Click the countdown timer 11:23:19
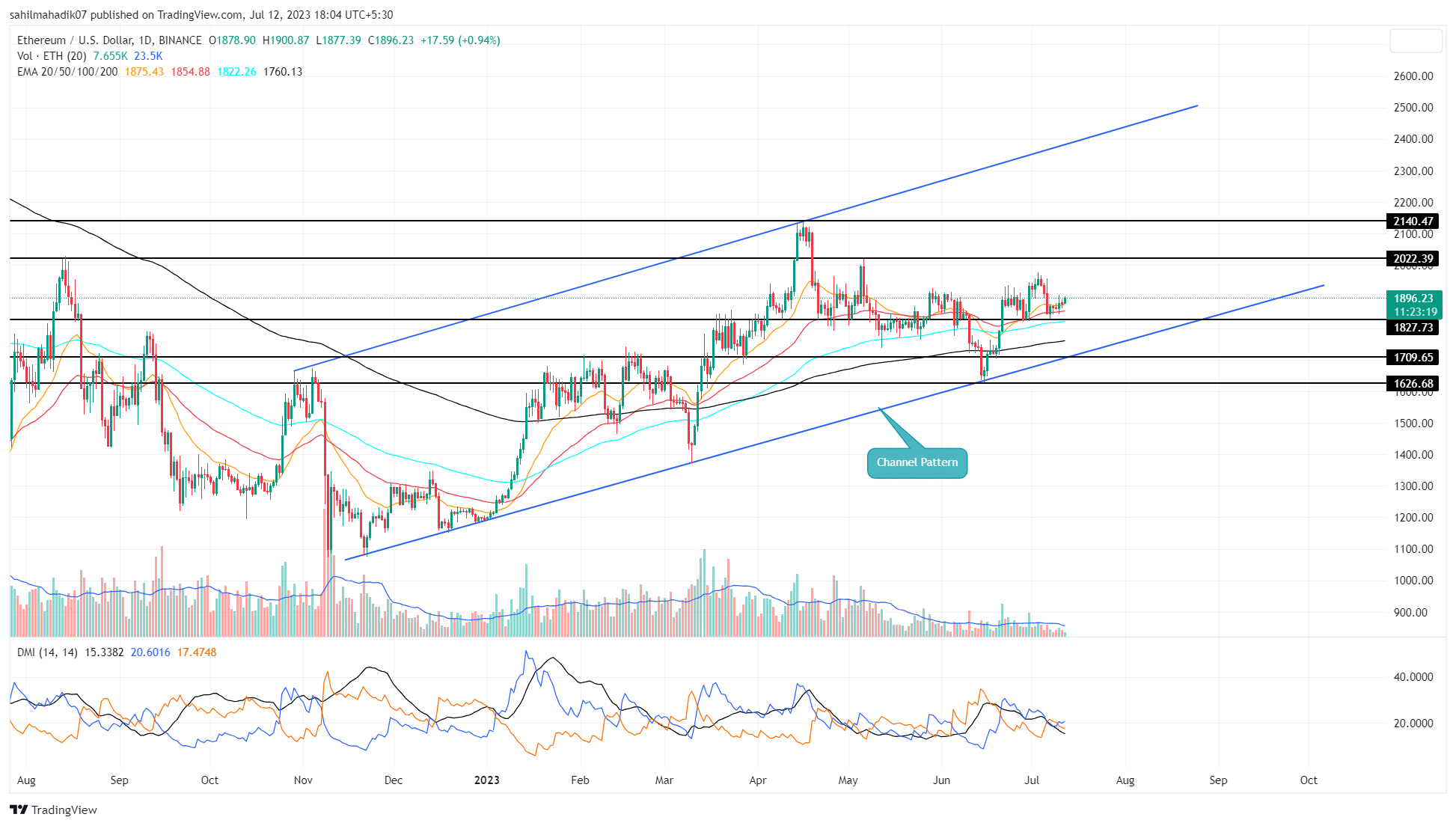The image size is (1456, 826). 1415,311
